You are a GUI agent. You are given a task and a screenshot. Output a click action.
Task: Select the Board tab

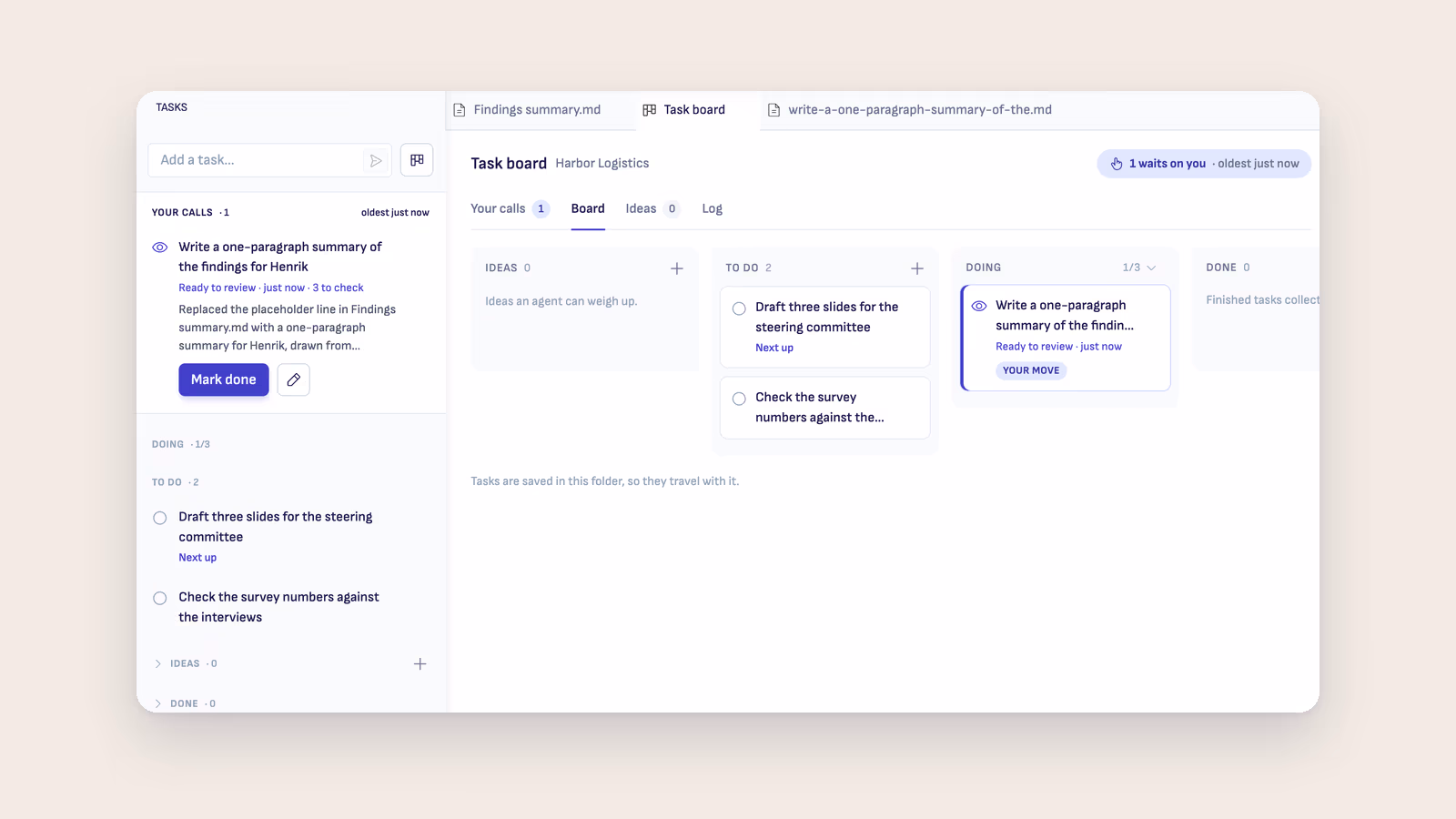coord(588,209)
